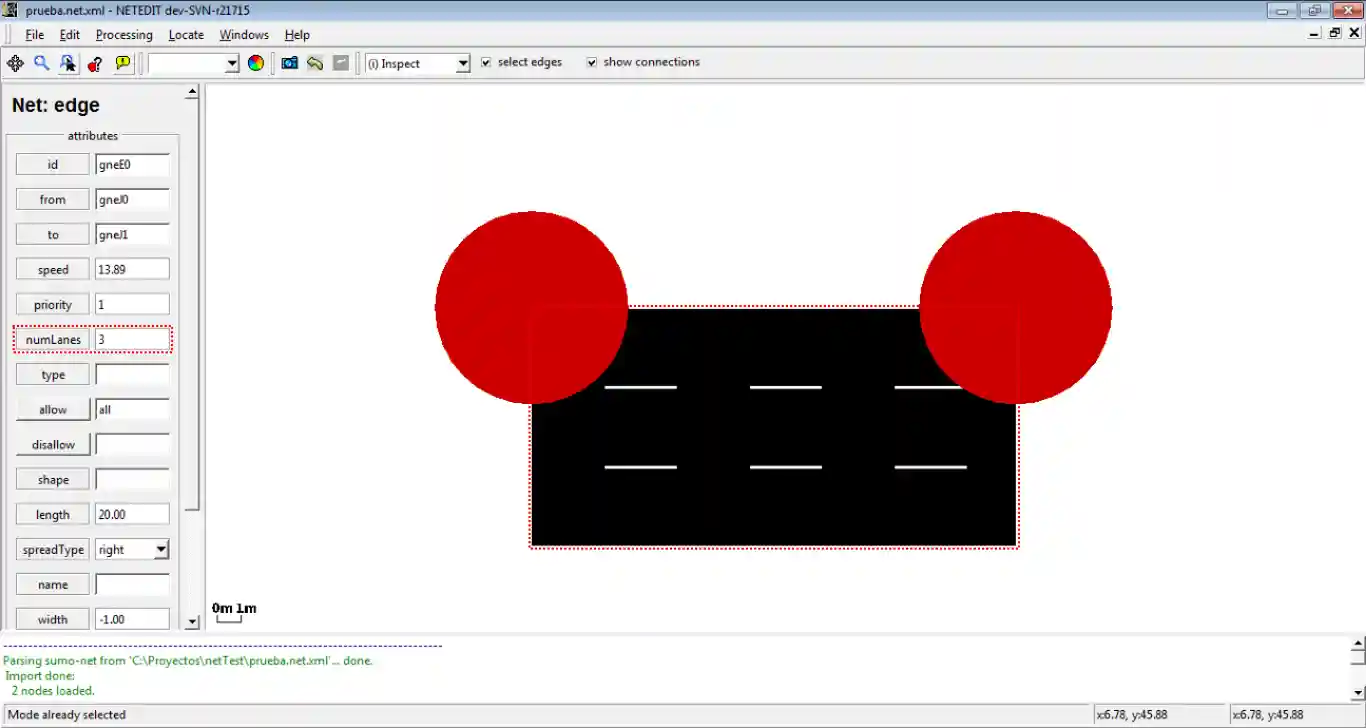Click the locate-with-cursor magnifier icon
This screenshot has height=728, width=1366.
[x=68, y=63]
